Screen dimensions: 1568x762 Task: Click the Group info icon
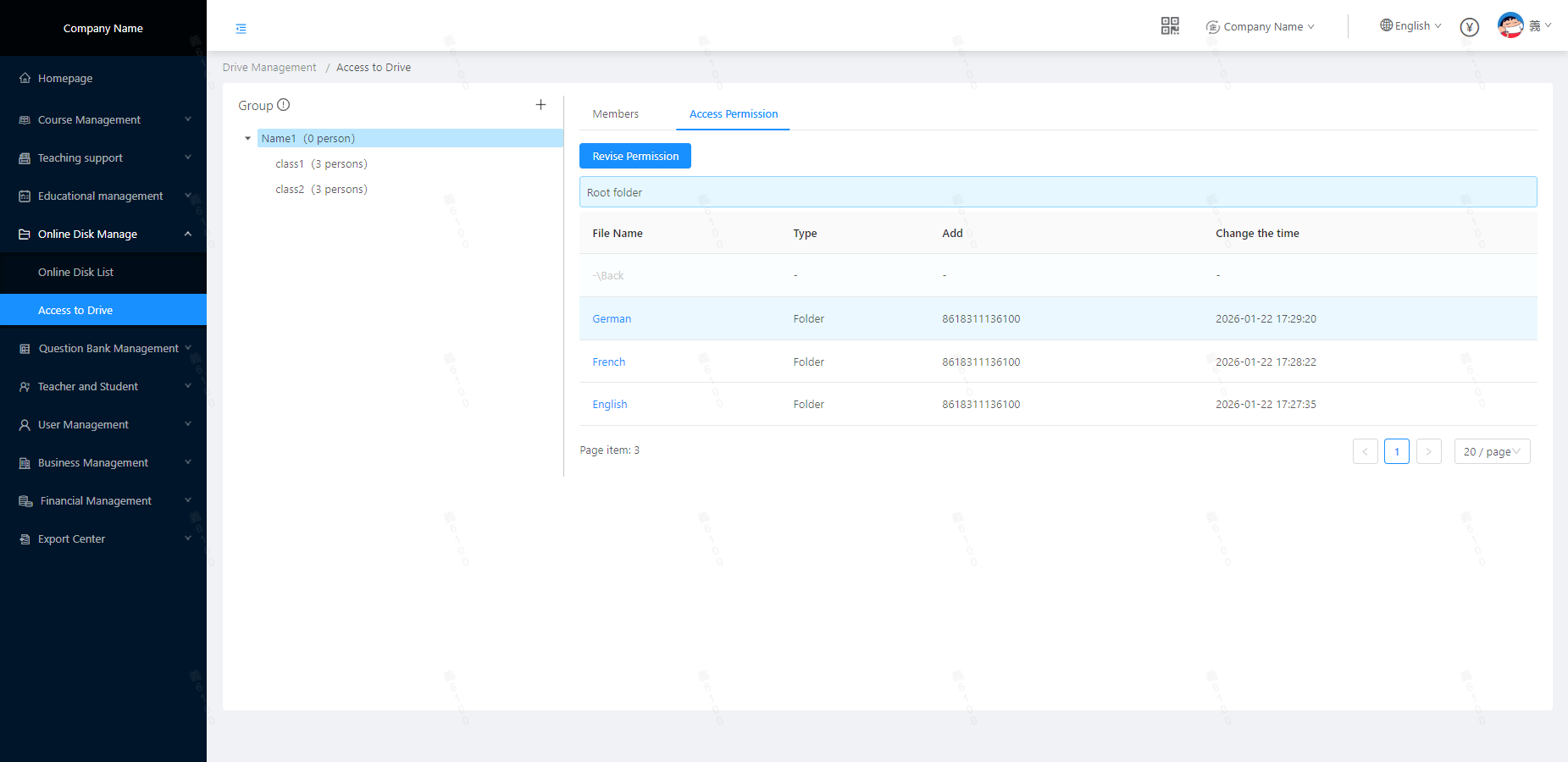pyautogui.click(x=284, y=105)
